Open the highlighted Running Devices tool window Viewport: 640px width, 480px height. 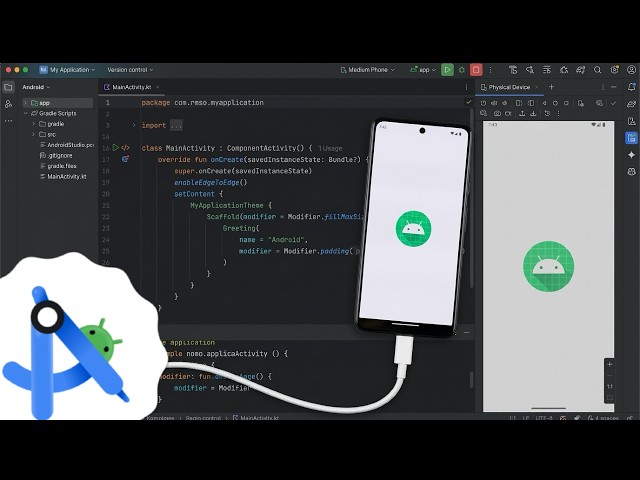631,138
